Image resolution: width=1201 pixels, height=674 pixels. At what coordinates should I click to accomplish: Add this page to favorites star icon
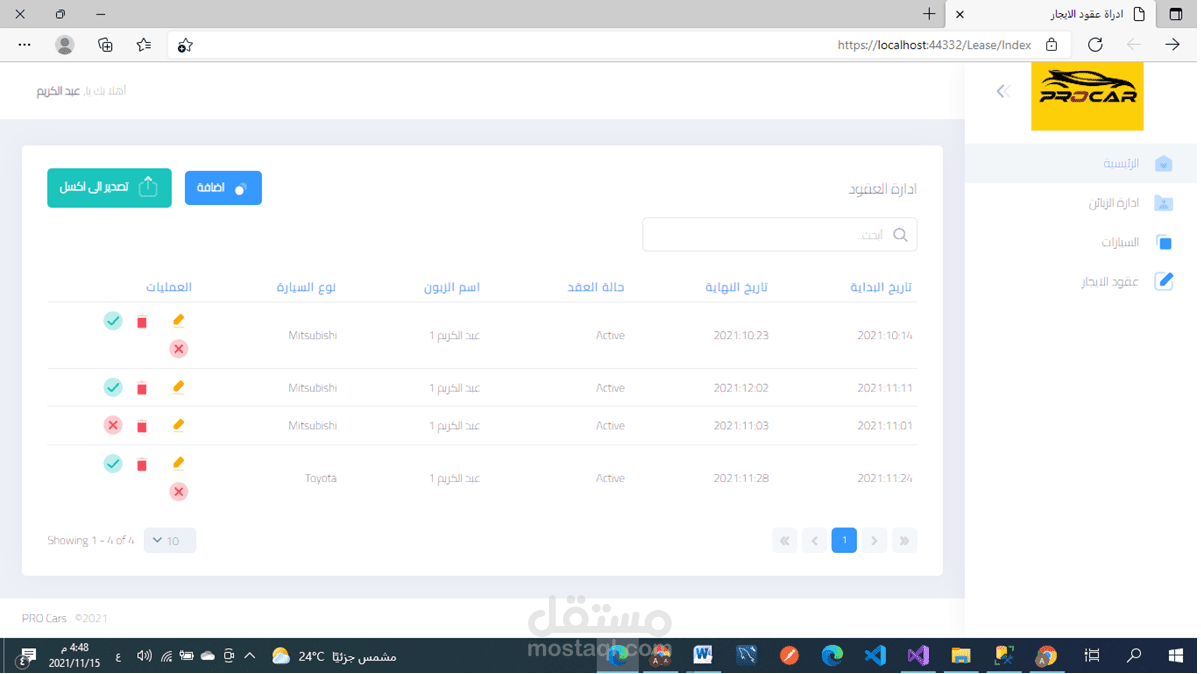click(x=185, y=45)
